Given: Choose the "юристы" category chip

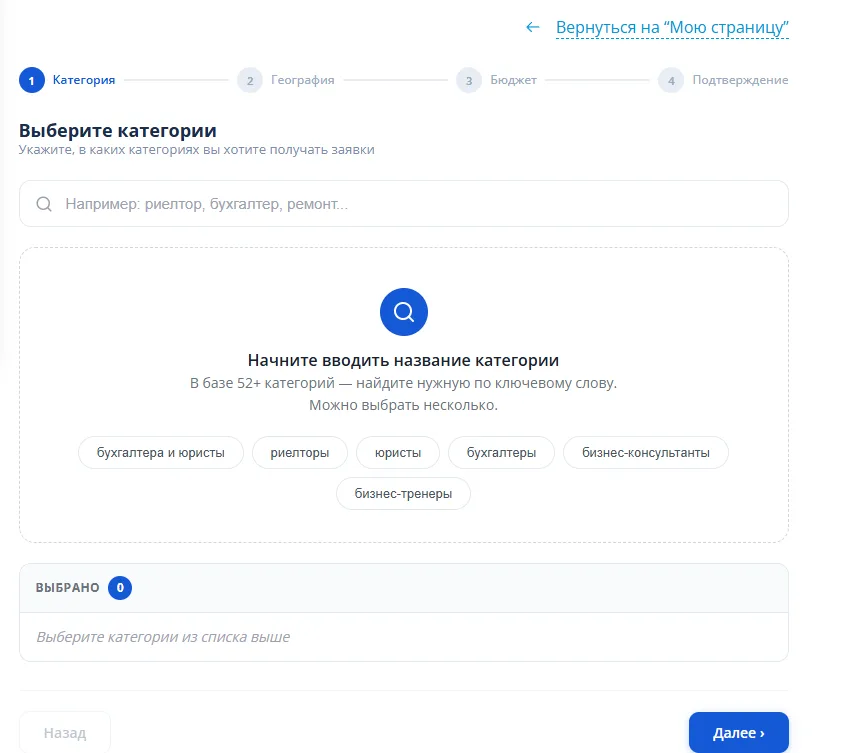Looking at the screenshot, I should [x=398, y=453].
